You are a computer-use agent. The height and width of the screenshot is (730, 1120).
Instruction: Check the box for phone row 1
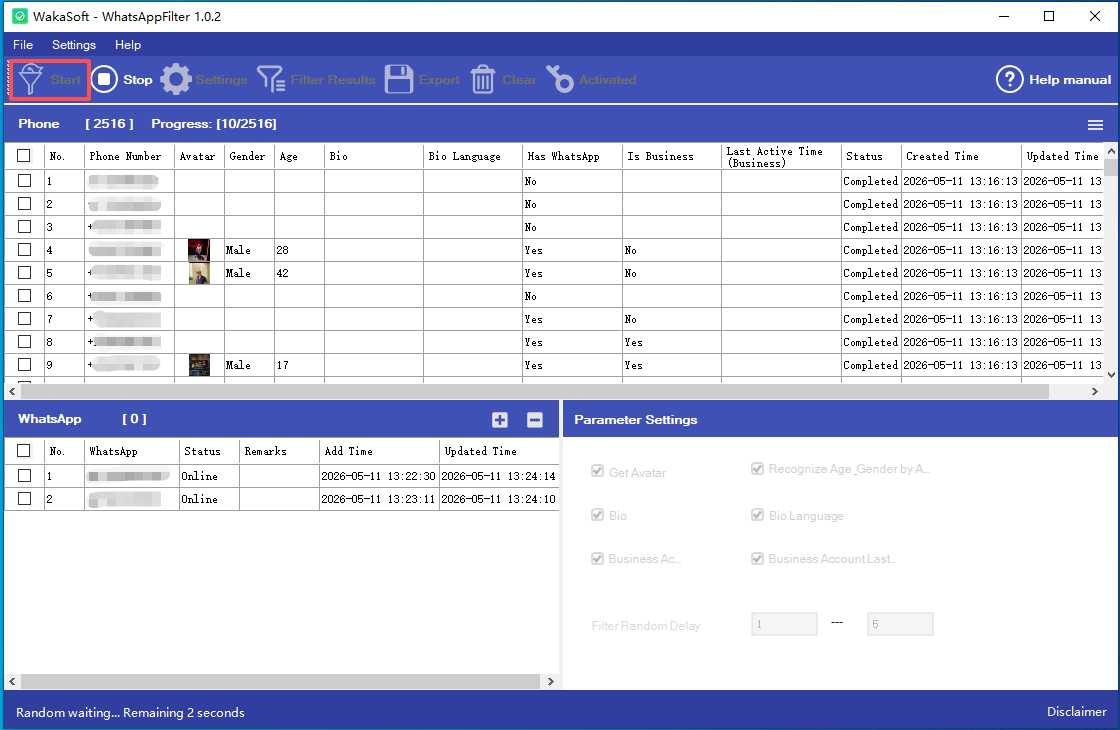[24, 181]
